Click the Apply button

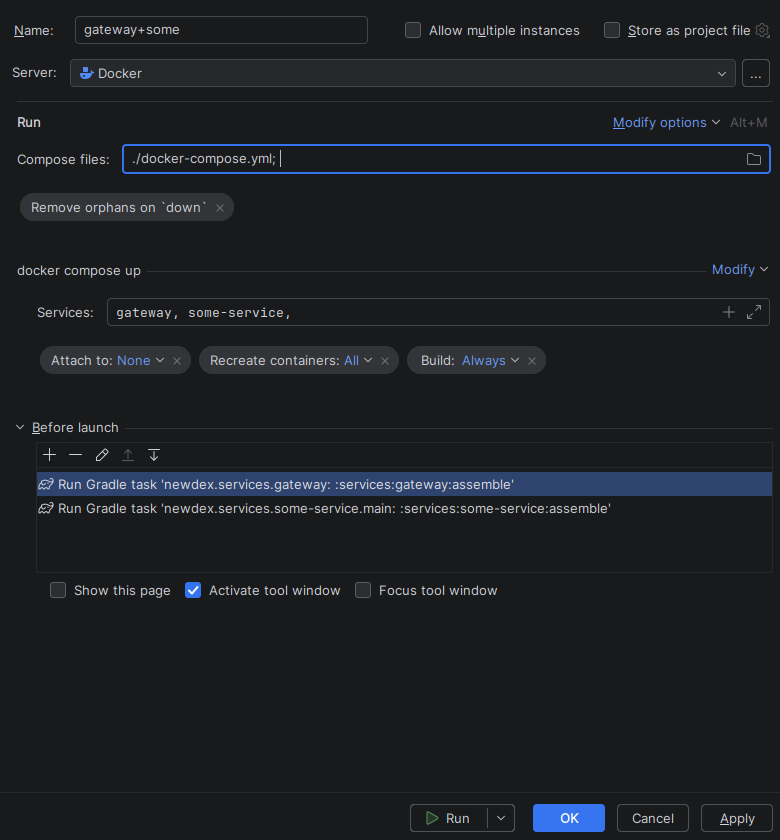coord(737,818)
